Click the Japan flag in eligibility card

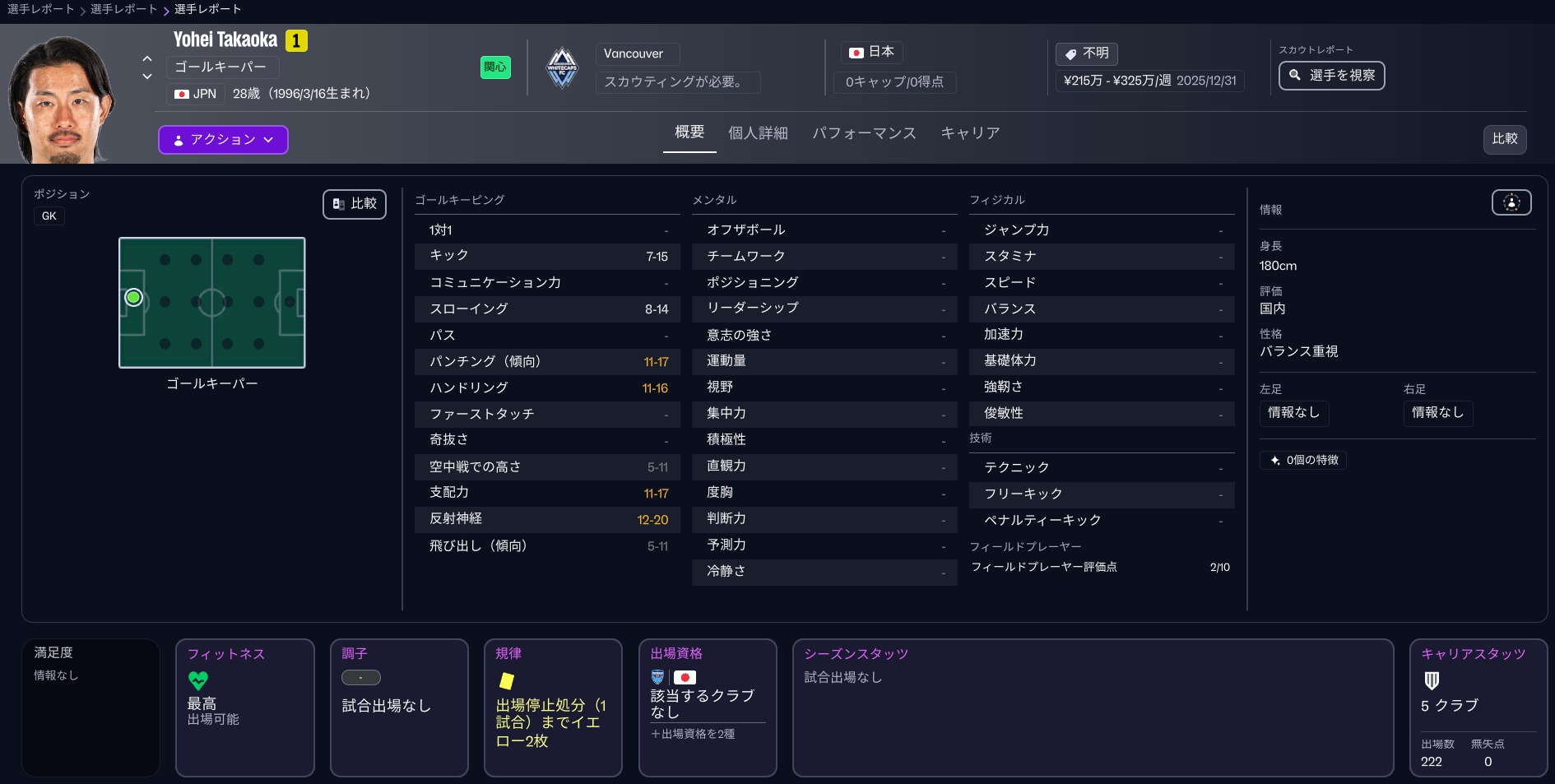685,677
